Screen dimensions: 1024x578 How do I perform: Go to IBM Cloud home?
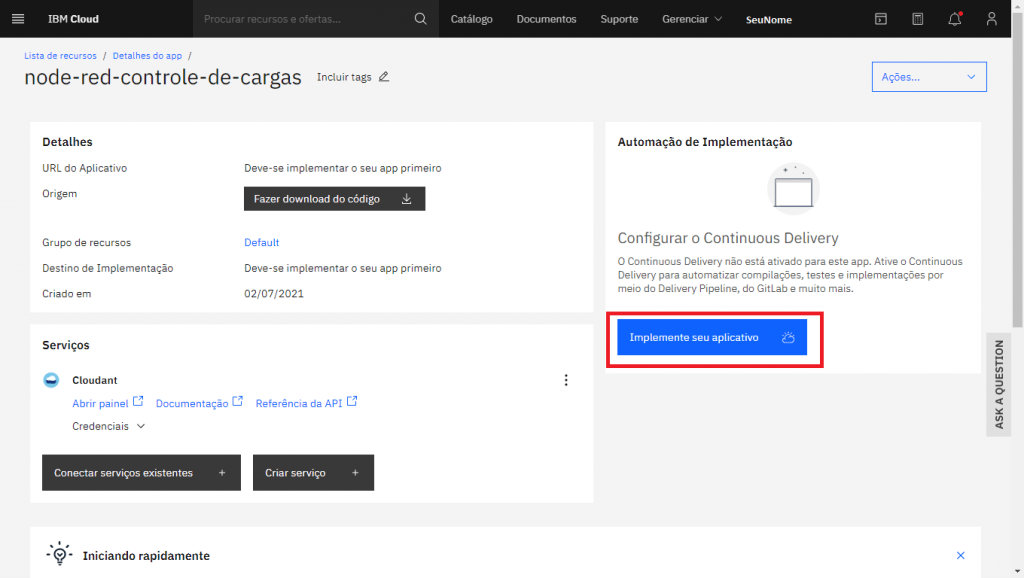(x=73, y=19)
